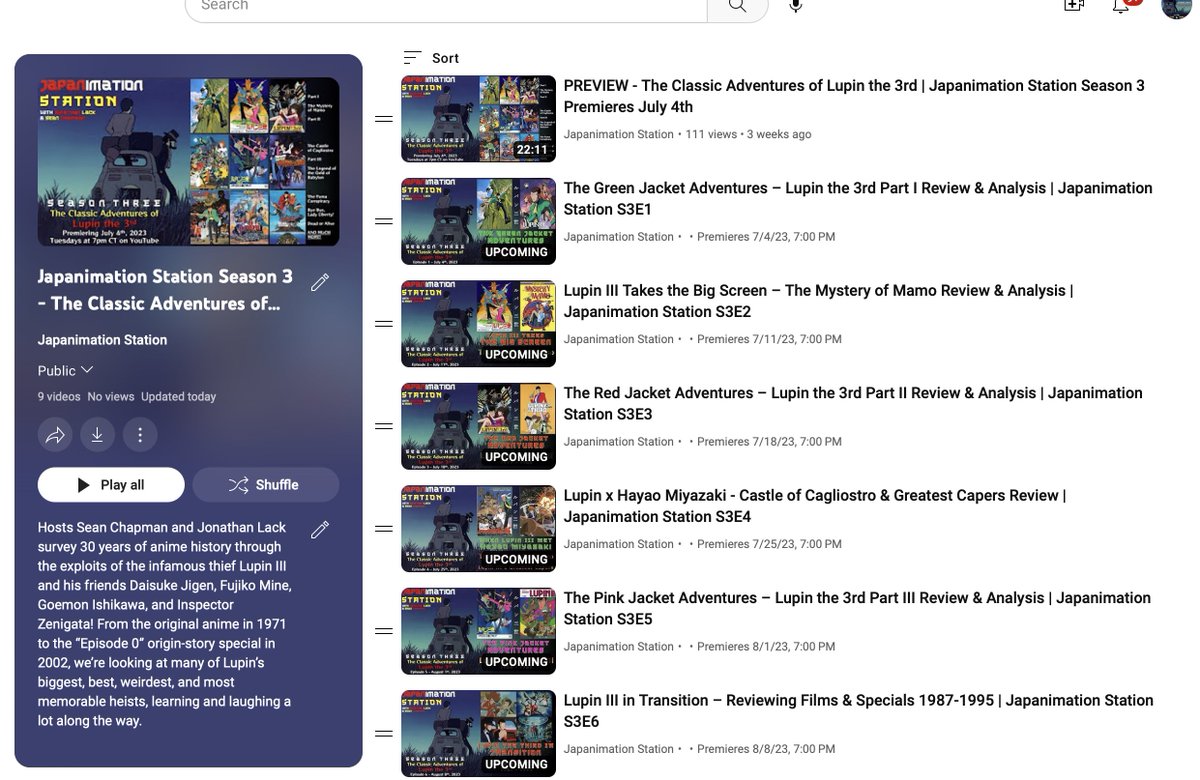Edit the playlist description pencil

click(320, 530)
